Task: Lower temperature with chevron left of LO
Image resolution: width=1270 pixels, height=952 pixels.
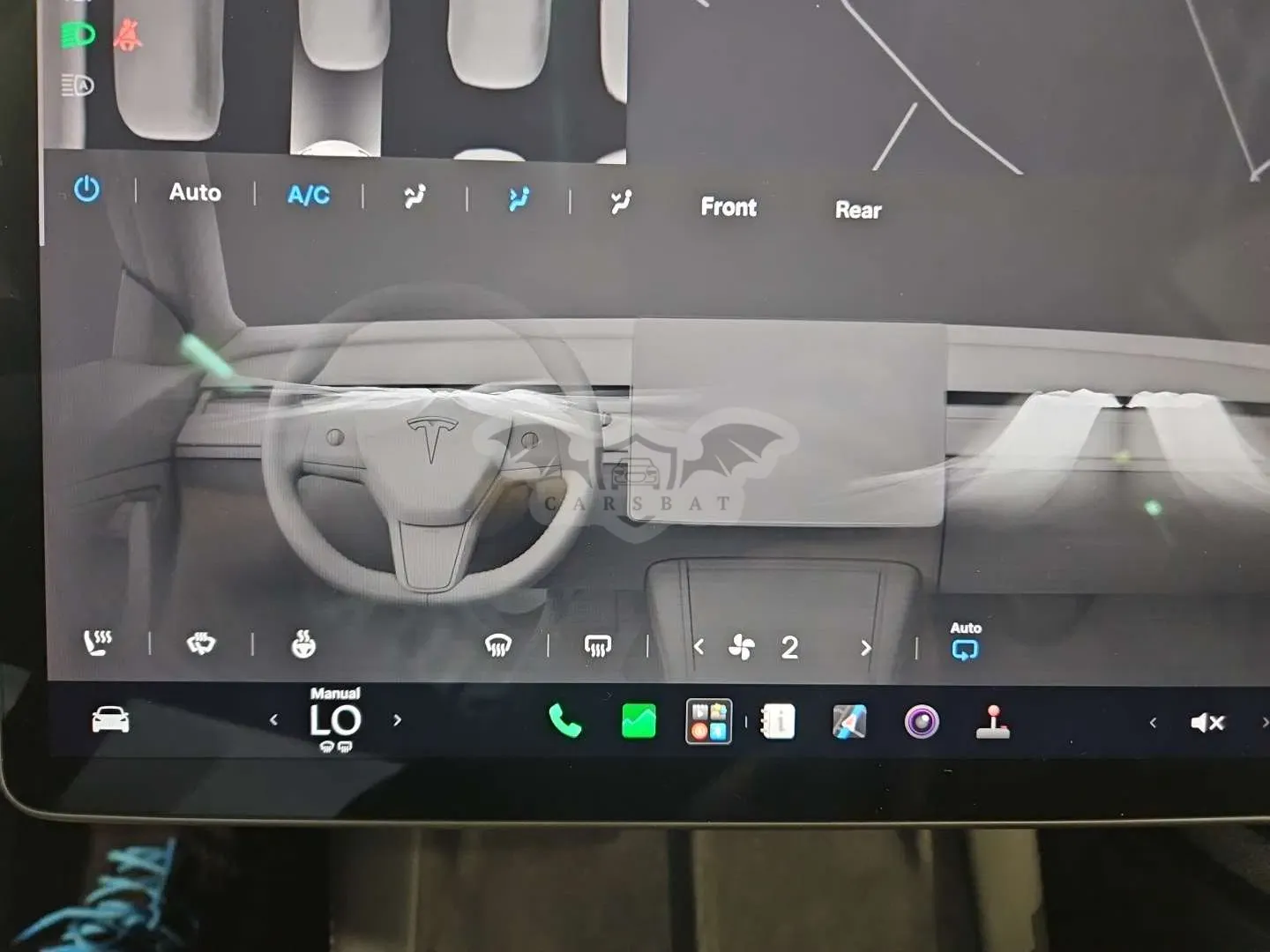Action: (x=273, y=720)
